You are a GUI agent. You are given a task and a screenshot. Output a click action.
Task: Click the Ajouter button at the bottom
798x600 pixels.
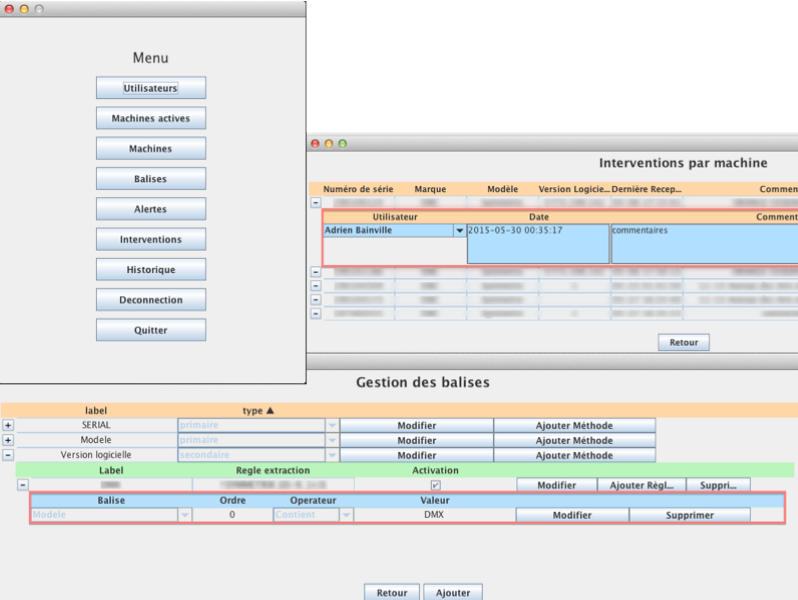pos(453,592)
